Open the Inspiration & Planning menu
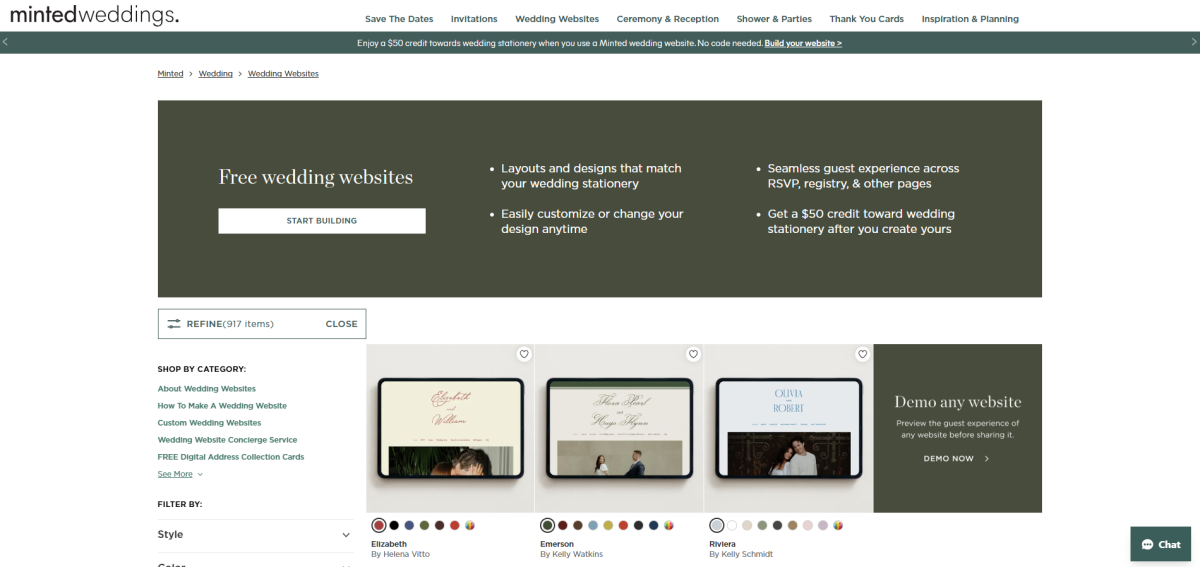This screenshot has height=567, width=1200. click(x=970, y=19)
